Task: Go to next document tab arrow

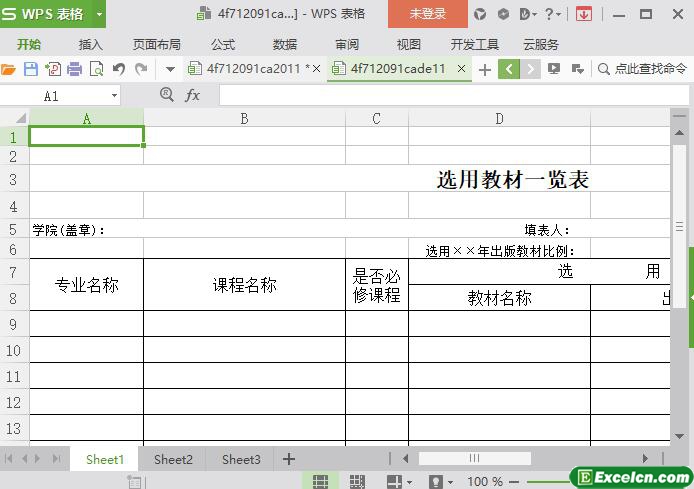Action: pyautogui.click(x=530, y=69)
